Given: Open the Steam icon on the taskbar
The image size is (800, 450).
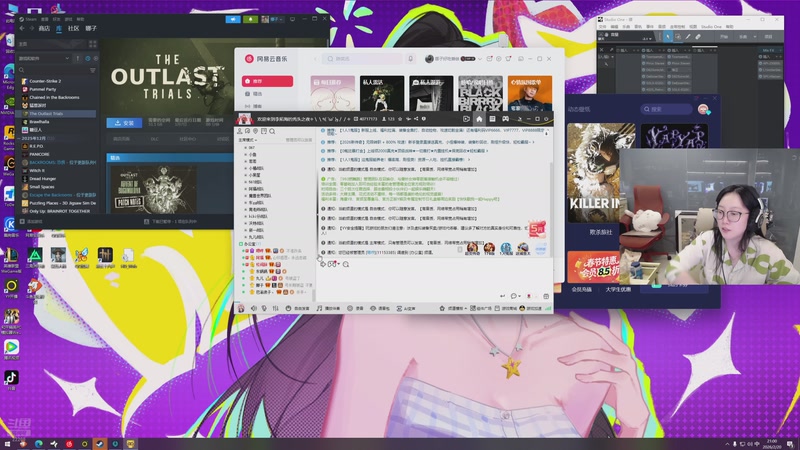Looking at the screenshot, I should 100,444.
